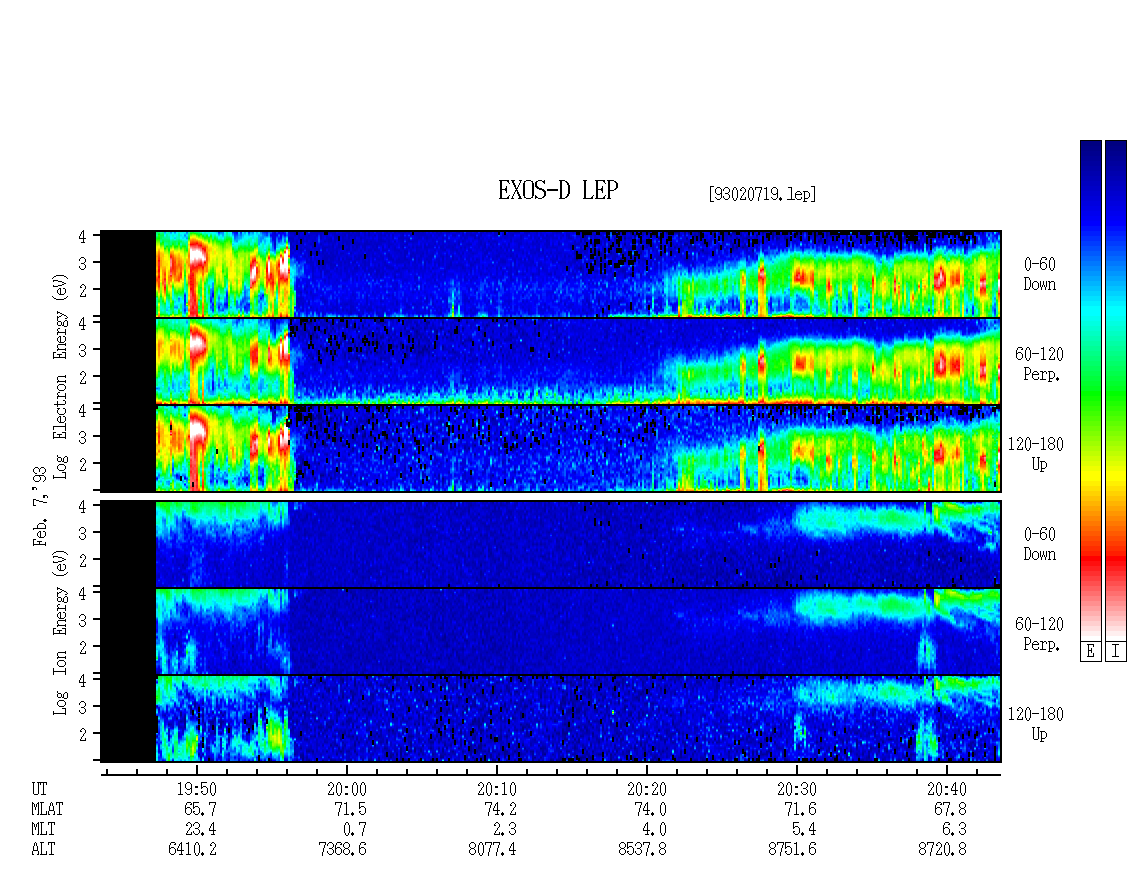This screenshot has width=1130, height=875.
Task: Click the ion 0-60 Down spectrogram panel
Action: click(x=551, y=544)
